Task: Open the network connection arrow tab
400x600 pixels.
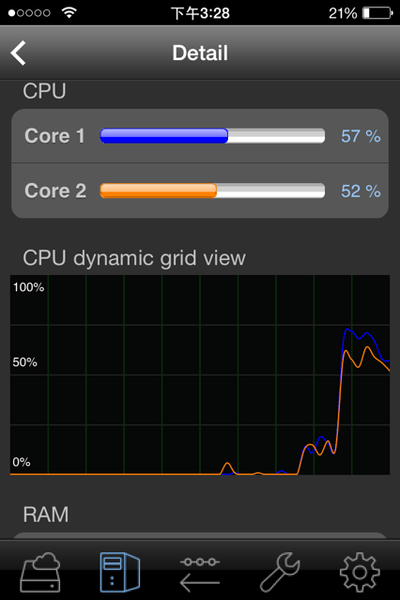Action: click(x=200, y=573)
